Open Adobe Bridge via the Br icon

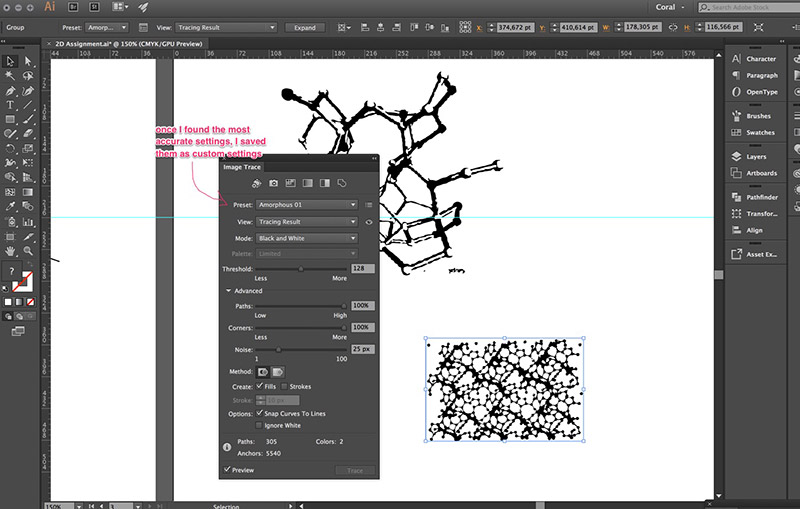[x=73, y=7]
